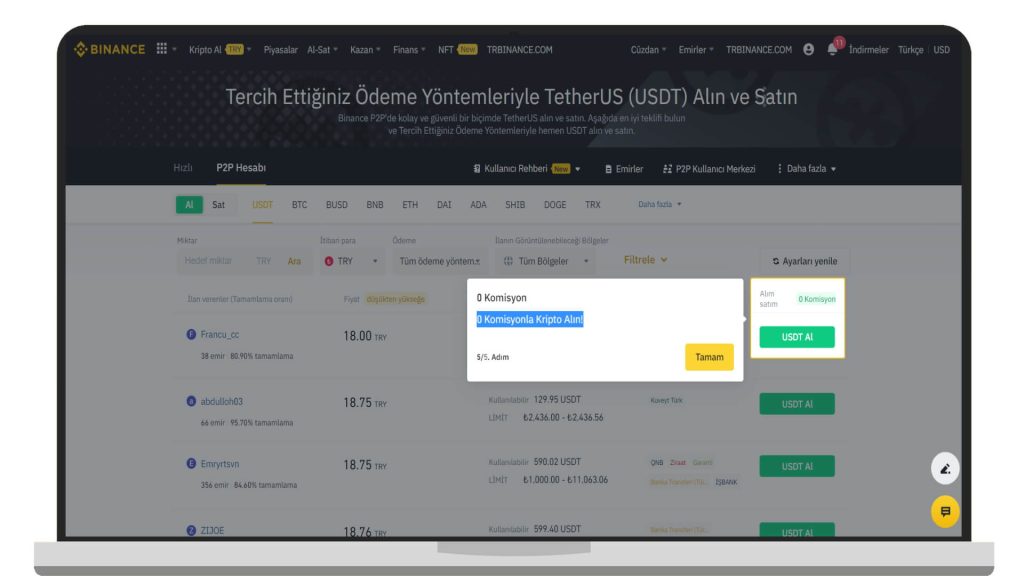Change the USD currency setting
Image resolution: width=1024 pixels, height=576 pixels.
coord(942,50)
